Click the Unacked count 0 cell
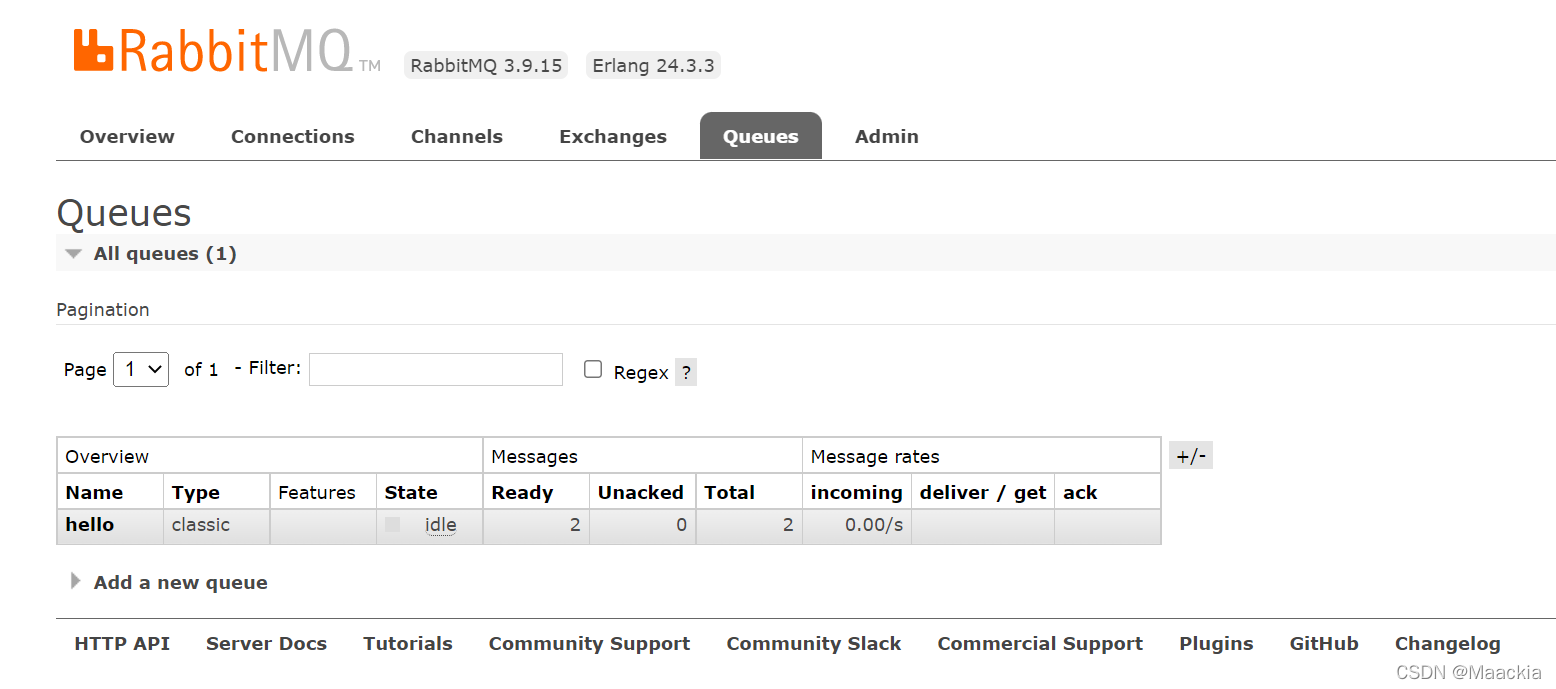The image size is (1556, 689). point(643,525)
